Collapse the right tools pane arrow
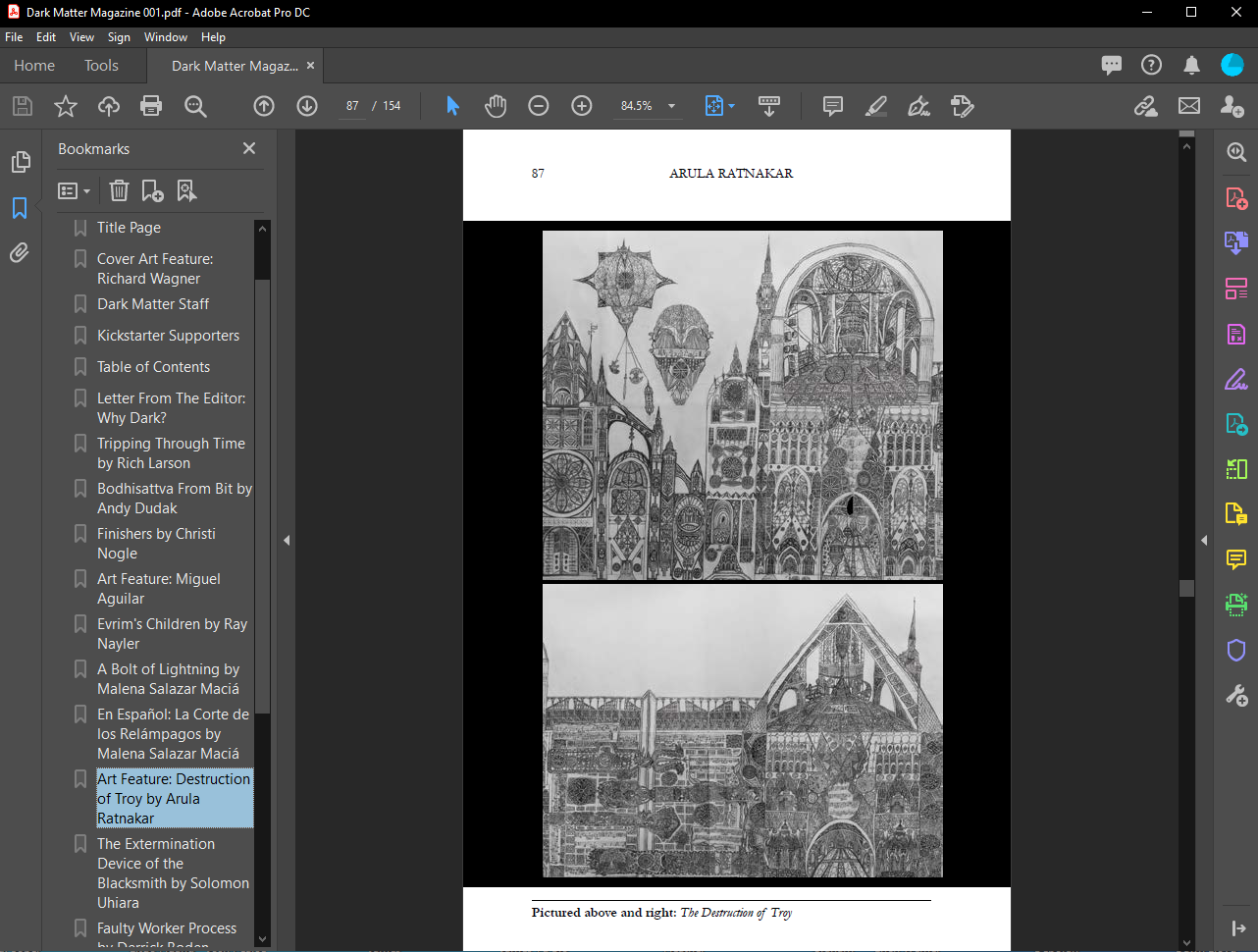This screenshot has height=952, width=1258. click(1204, 540)
